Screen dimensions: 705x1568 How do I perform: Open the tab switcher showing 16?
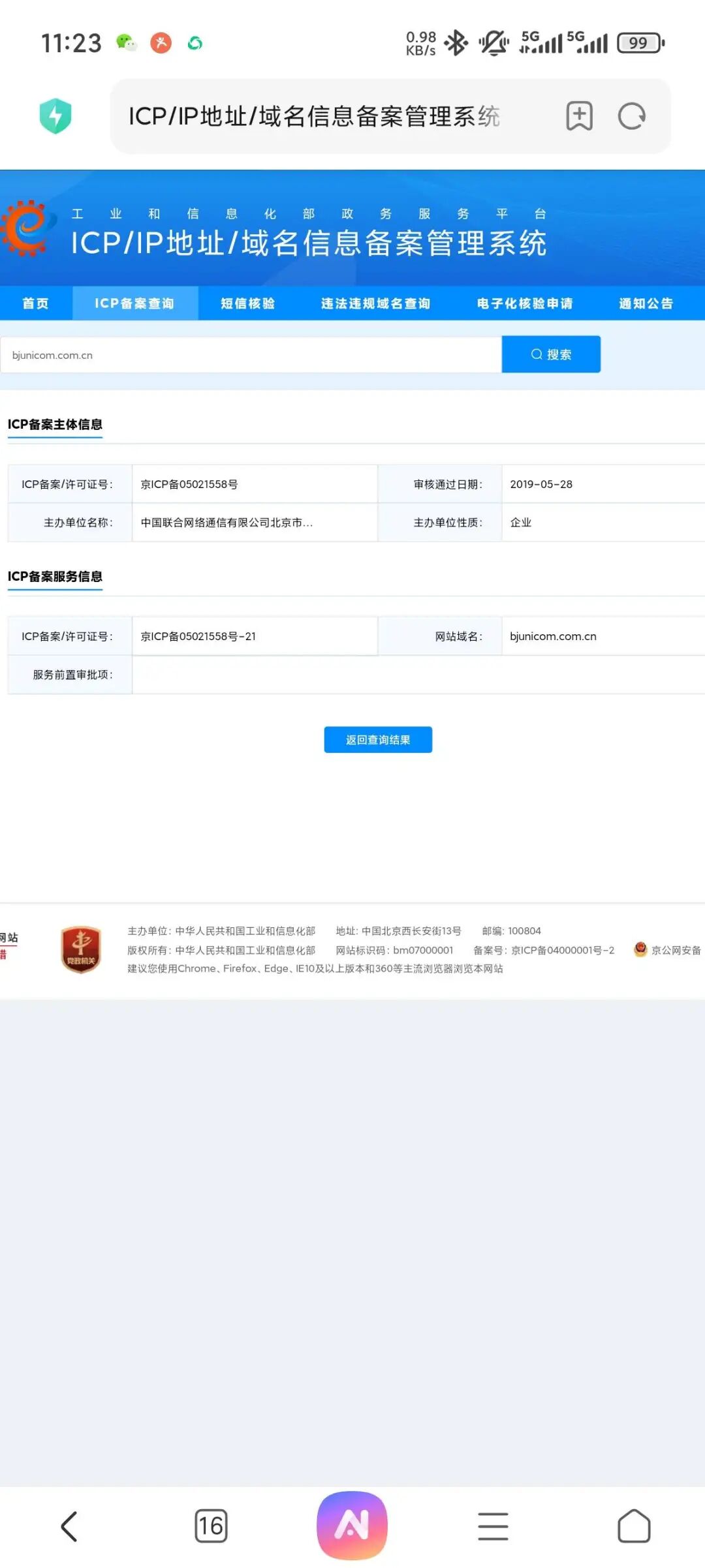pyautogui.click(x=211, y=1526)
